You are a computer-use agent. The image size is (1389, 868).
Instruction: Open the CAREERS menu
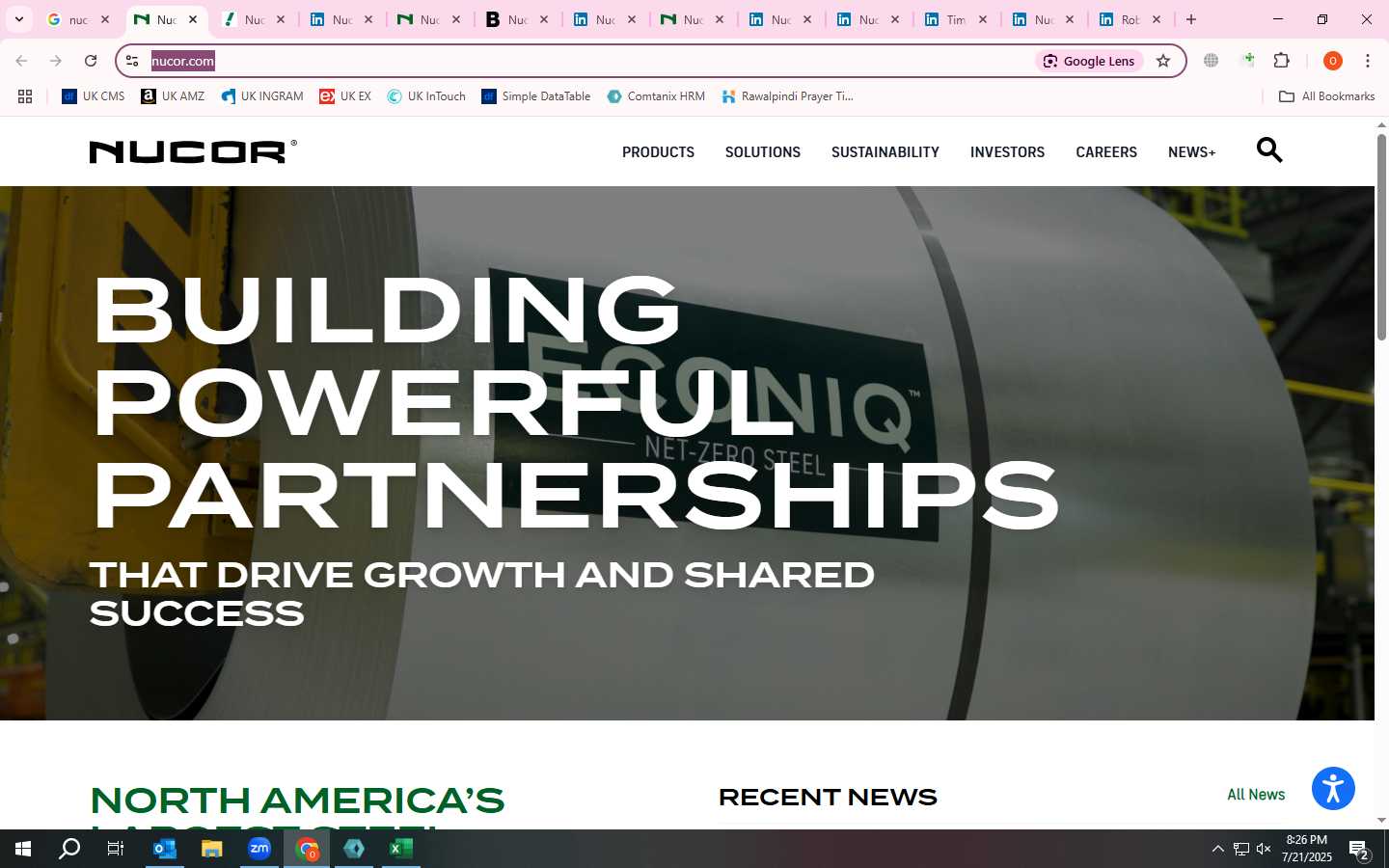pyautogui.click(x=1106, y=152)
